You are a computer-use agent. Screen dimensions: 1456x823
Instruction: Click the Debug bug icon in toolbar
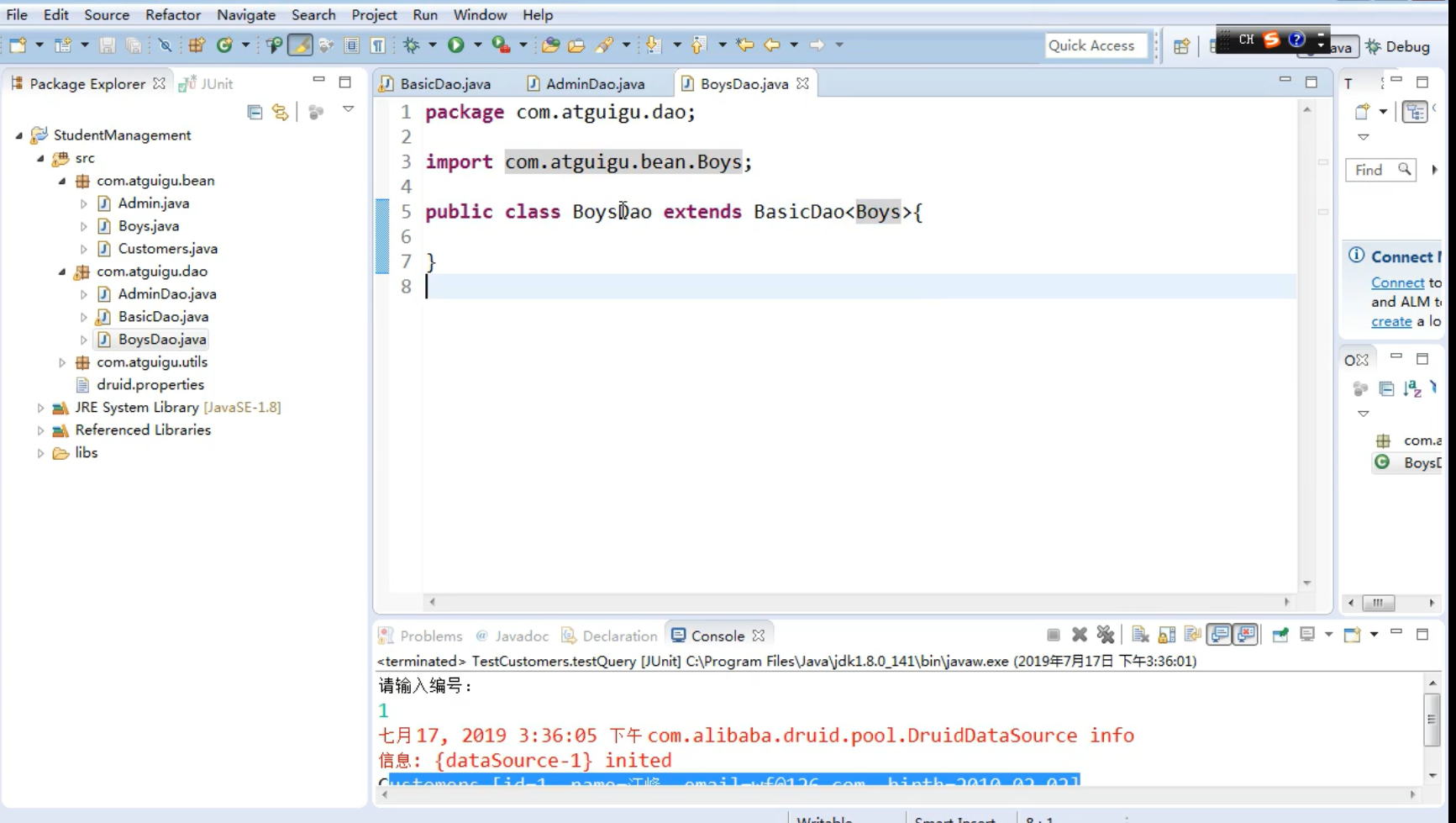(x=411, y=45)
